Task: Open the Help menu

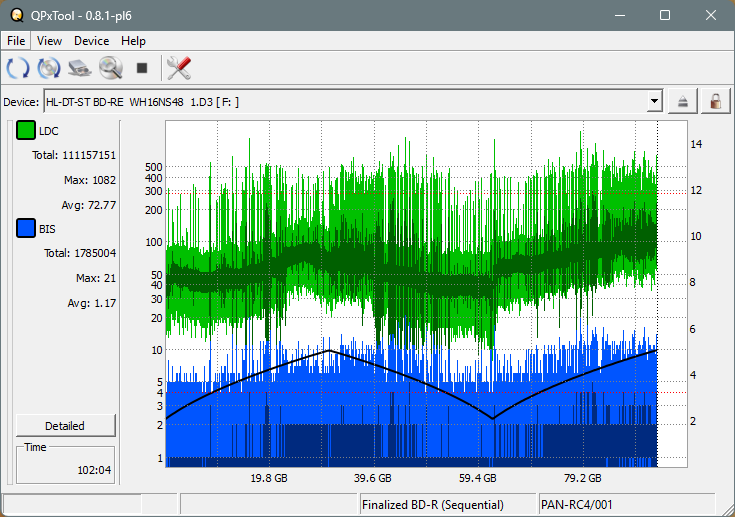Action: 133,41
